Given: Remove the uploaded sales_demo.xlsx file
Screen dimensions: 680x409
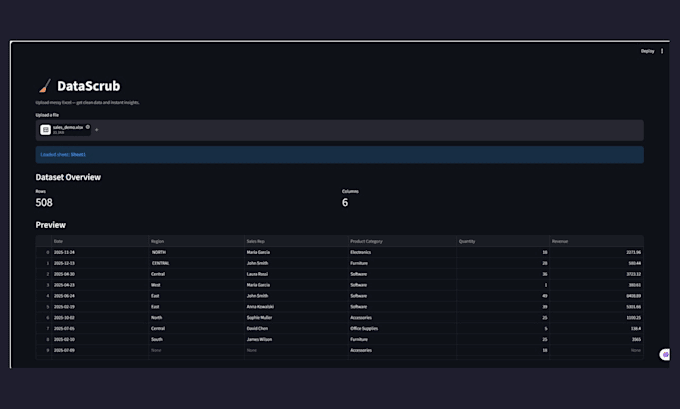Looking at the screenshot, I should (x=88, y=127).
